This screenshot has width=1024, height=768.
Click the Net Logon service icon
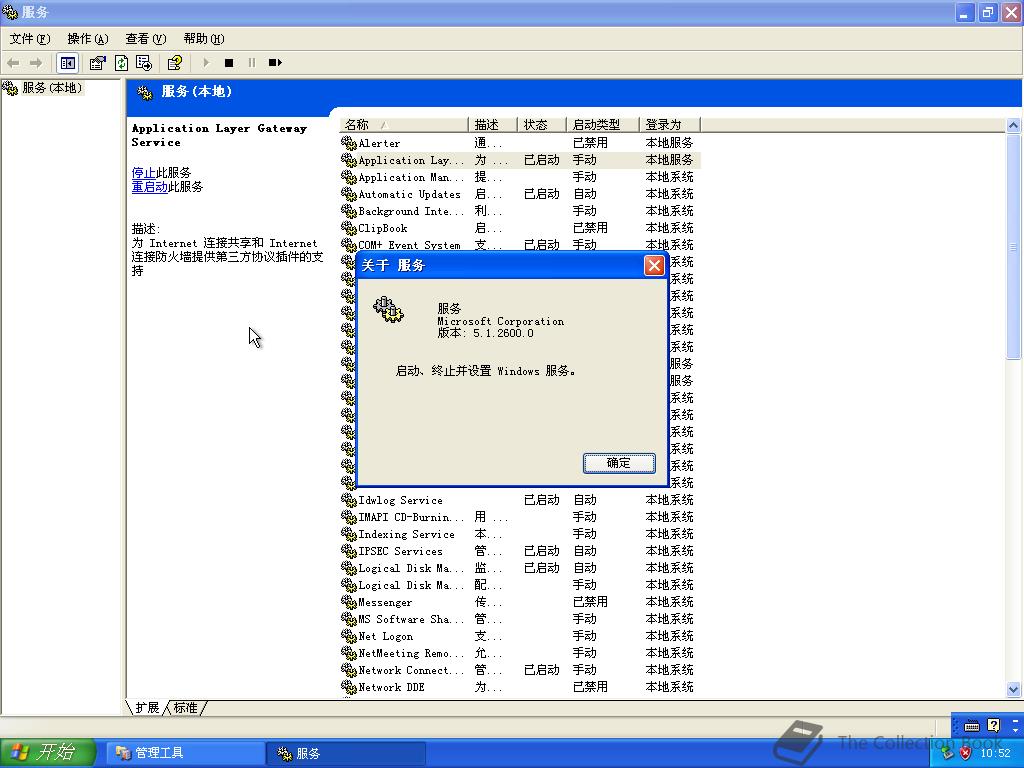(x=349, y=635)
